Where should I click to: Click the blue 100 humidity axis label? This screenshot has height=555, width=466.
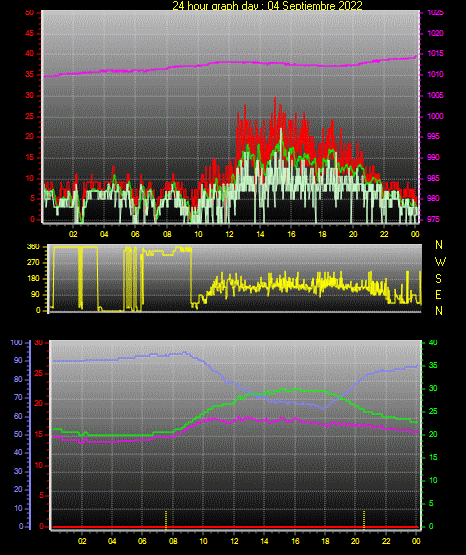coord(17,343)
